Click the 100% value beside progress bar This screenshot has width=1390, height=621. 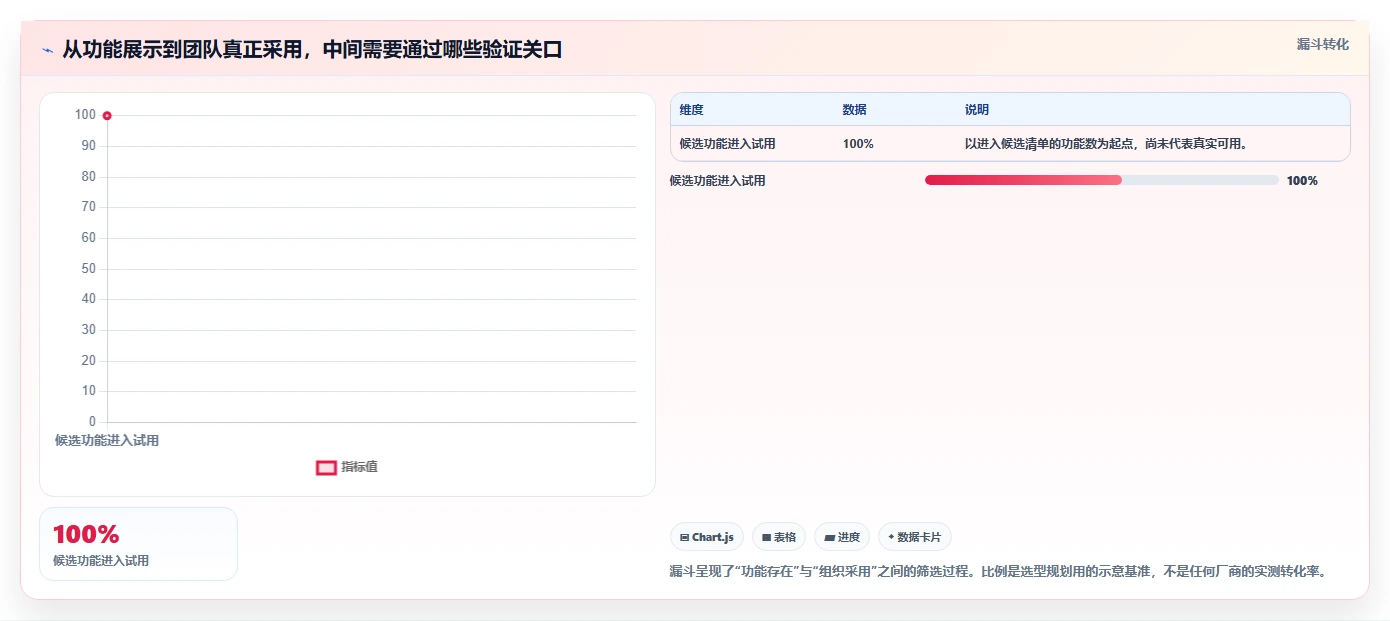coord(1302,181)
